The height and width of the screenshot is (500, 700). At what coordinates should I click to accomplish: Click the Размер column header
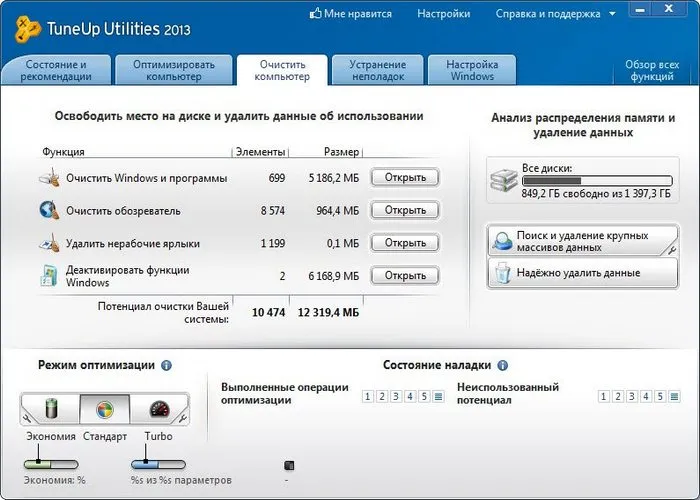[x=342, y=152]
